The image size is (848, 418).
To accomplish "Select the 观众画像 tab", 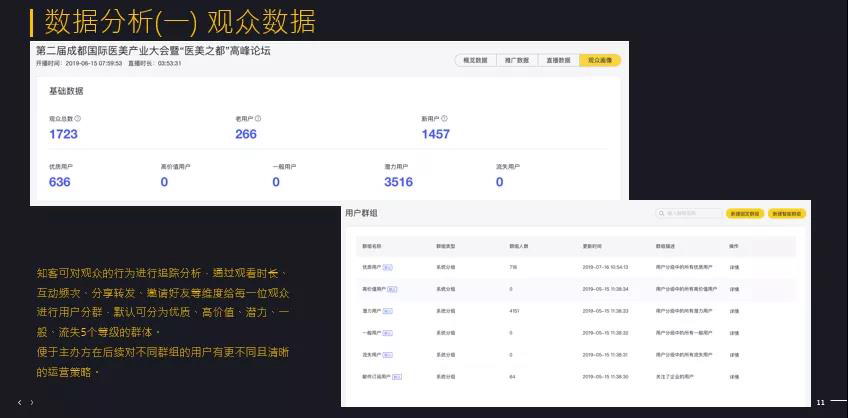I will pyautogui.click(x=600, y=60).
